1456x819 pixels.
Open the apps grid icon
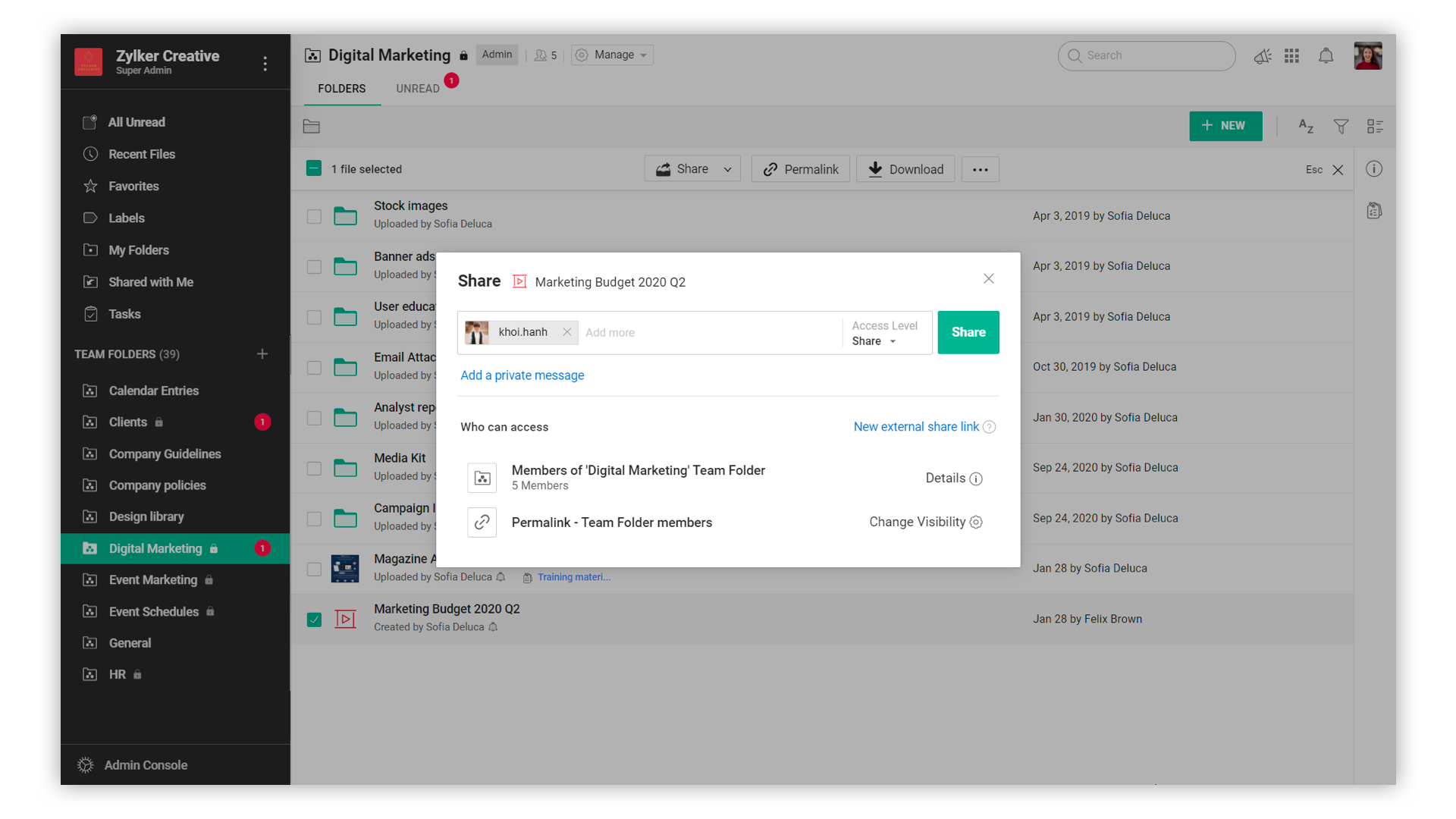(x=1292, y=56)
